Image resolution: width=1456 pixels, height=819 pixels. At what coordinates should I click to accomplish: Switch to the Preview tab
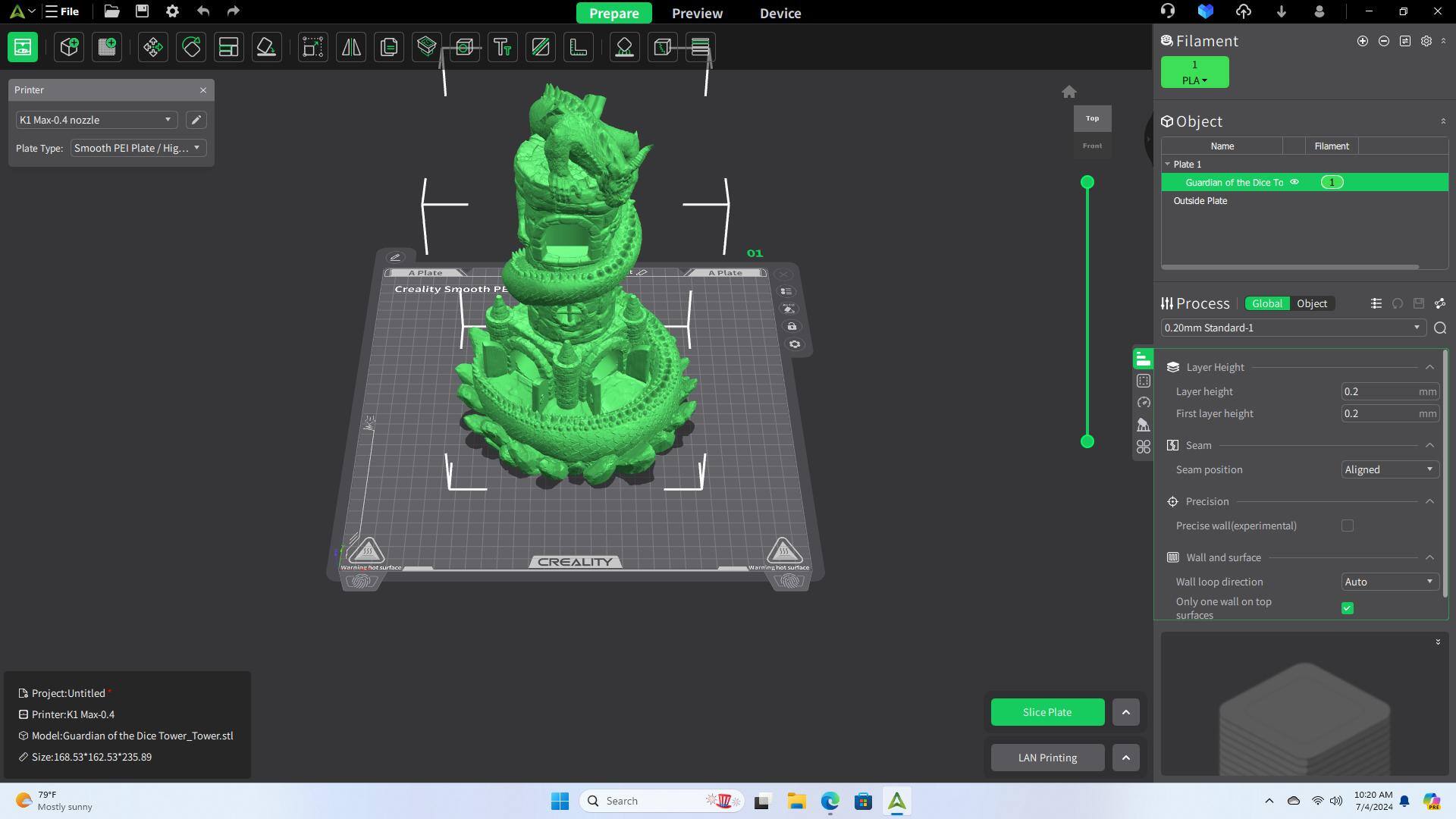coord(697,13)
